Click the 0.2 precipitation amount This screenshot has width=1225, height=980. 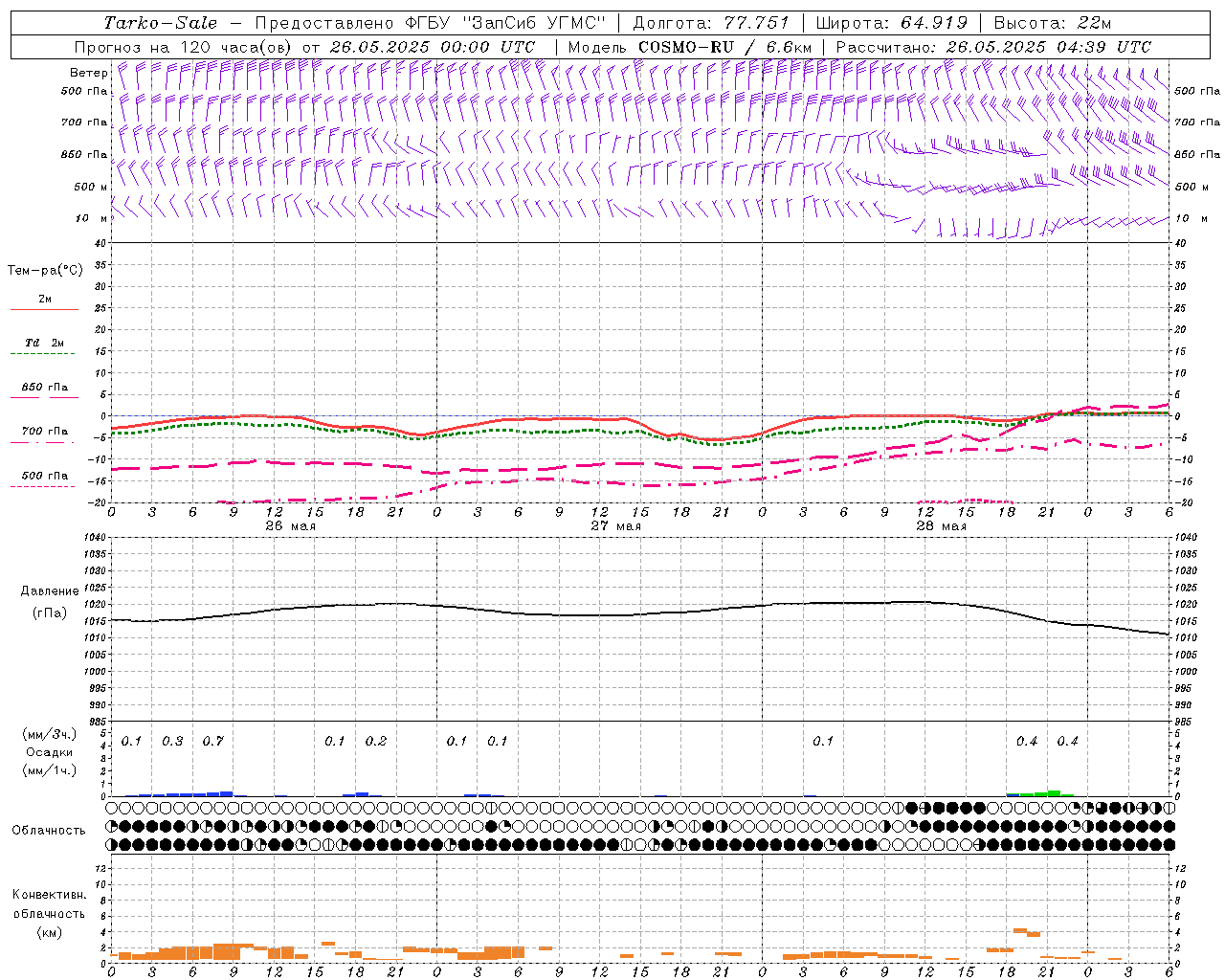pos(376,741)
